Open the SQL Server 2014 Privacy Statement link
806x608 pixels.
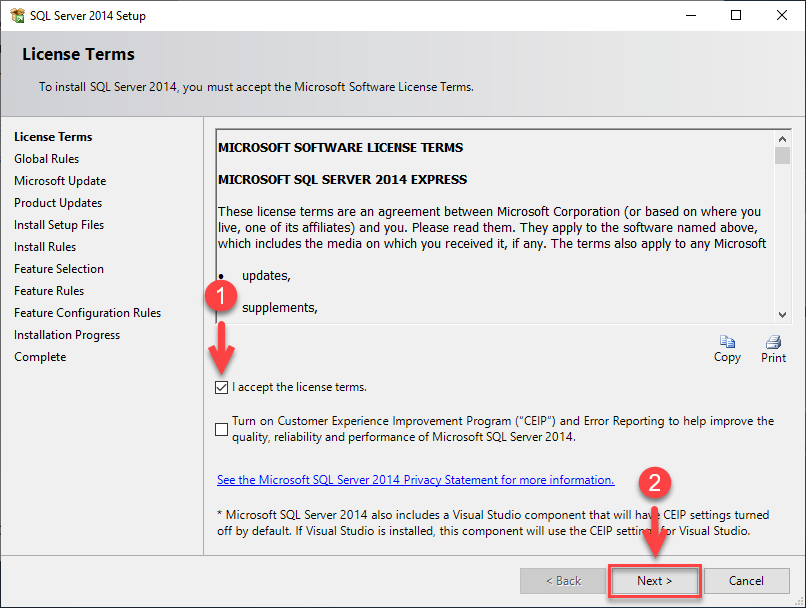pos(415,480)
